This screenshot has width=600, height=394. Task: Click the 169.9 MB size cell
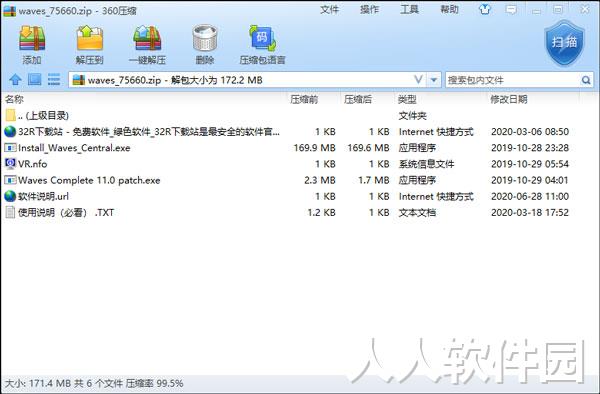tap(315, 148)
